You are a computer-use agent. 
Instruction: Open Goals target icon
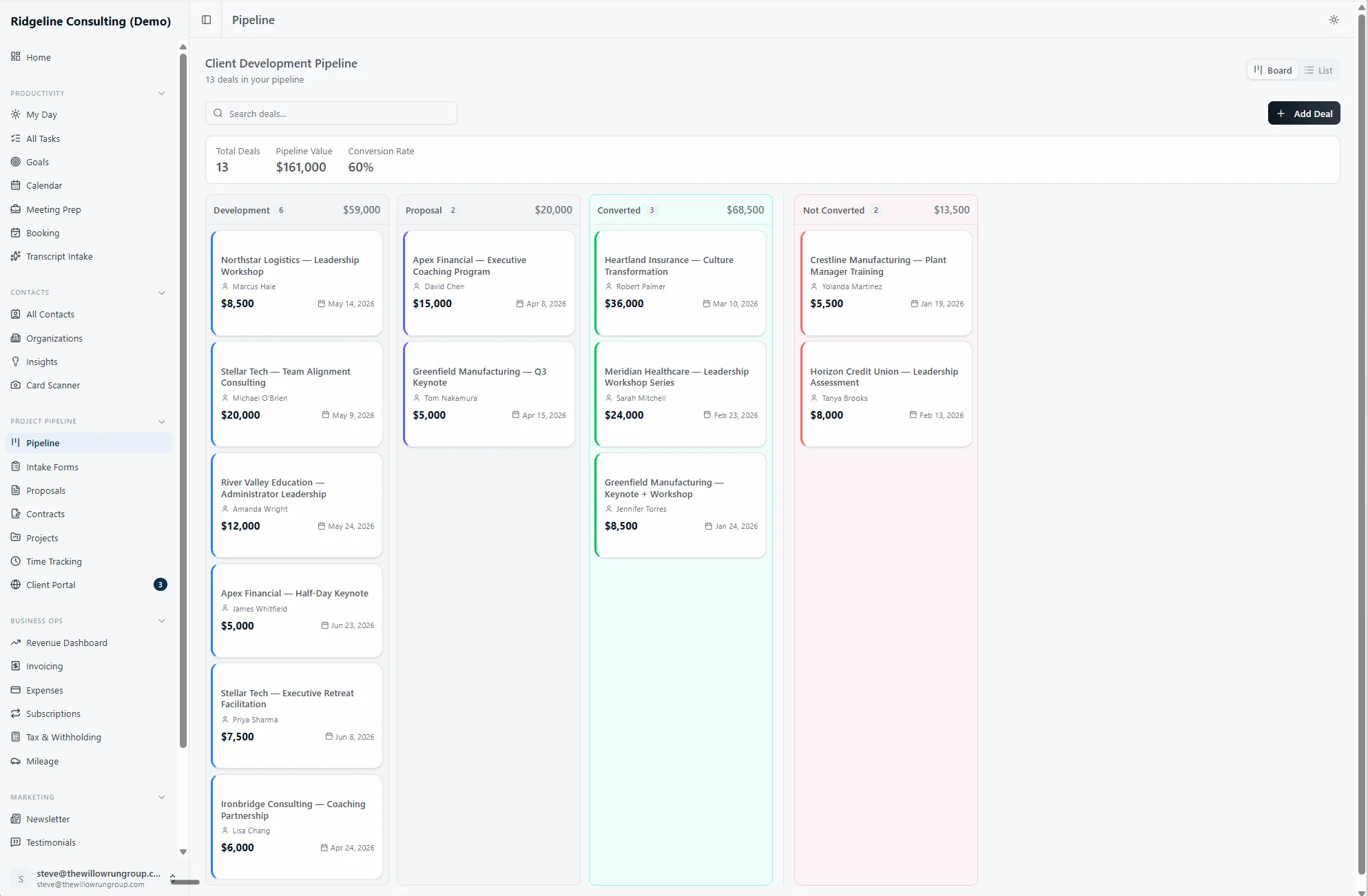tap(16, 162)
